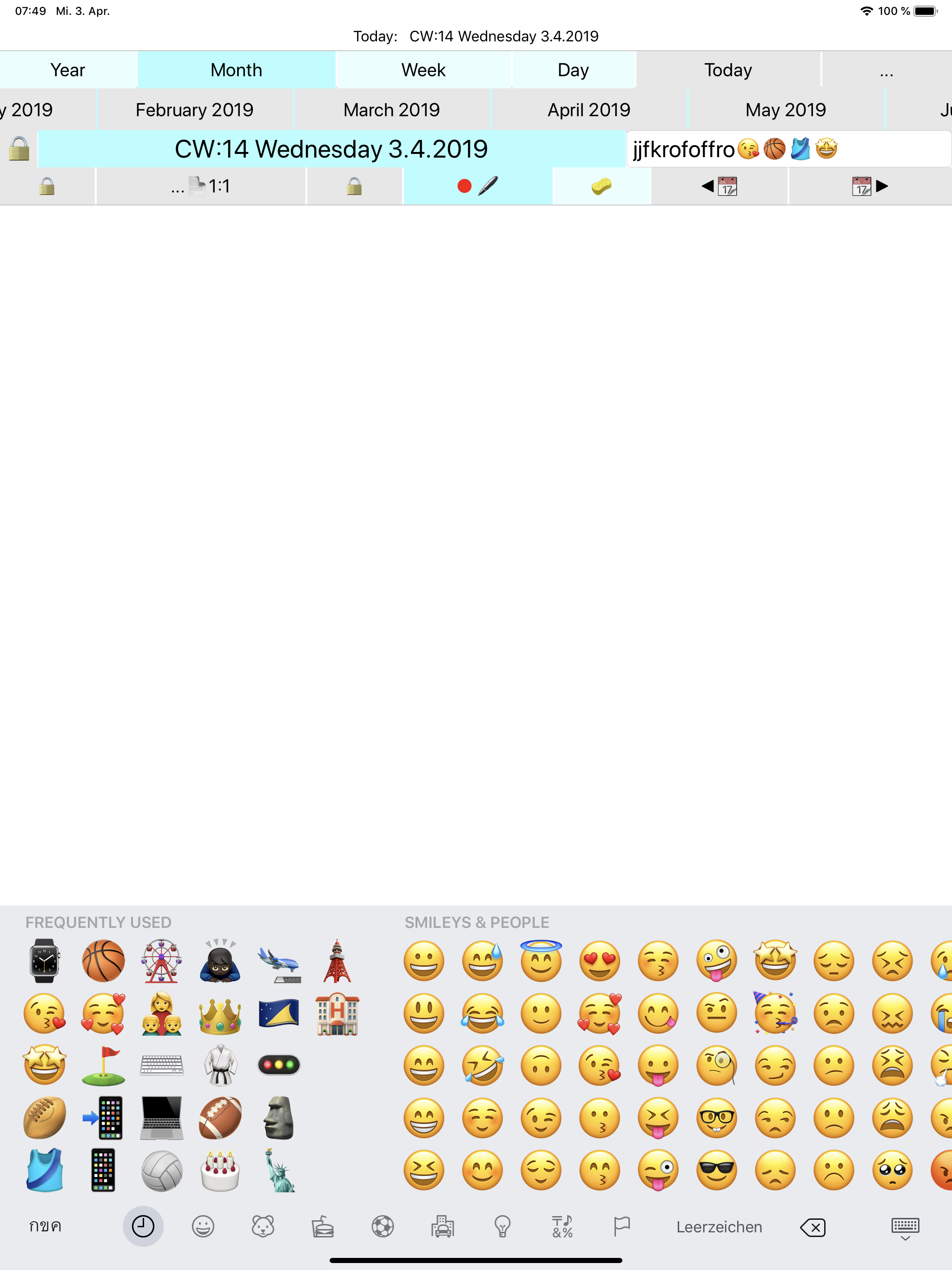Insert the hotel building emoji
Image resolution: width=952 pixels, height=1270 pixels.
pyautogui.click(x=337, y=1014)
